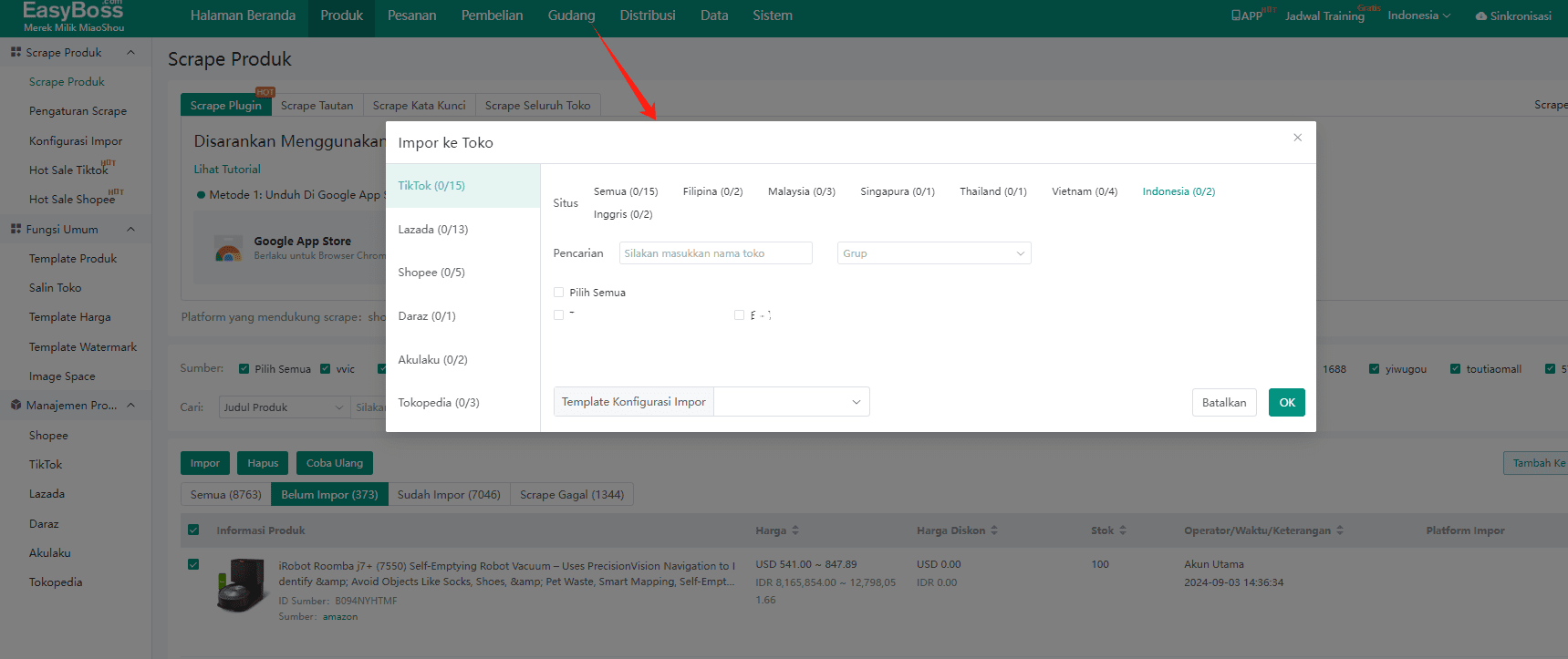The width and height of the screenshot is (1568, 659).
Task: Filter sites by Malaysia (0/3)
Action: coord(801,191)
